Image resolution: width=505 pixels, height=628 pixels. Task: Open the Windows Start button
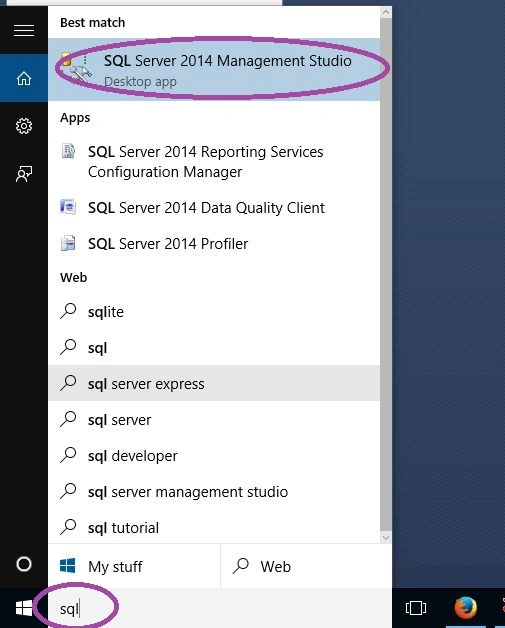[x=24, y=608]
